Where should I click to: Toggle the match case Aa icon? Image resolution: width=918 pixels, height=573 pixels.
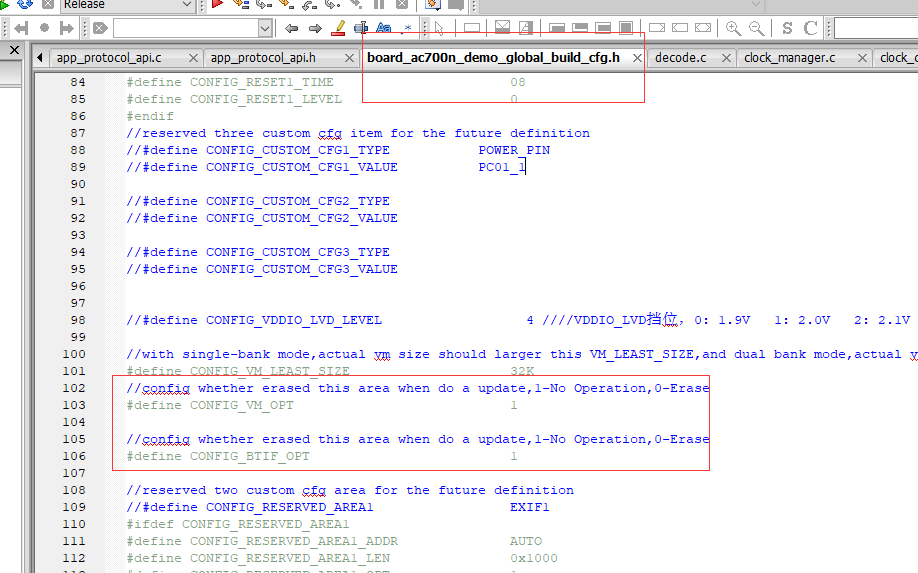point(383,28)
